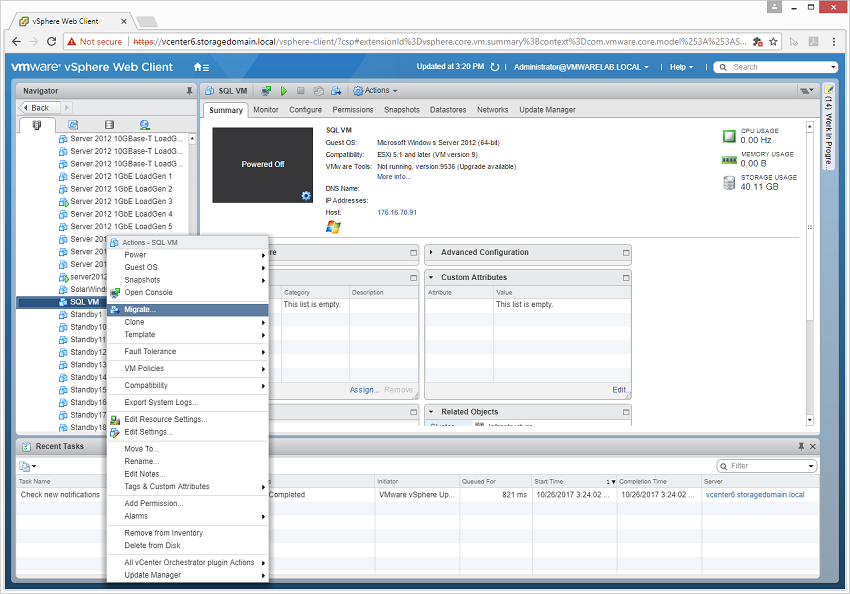The image size is (850, 594).
Task: Select the Check new notifications task row
Action: point(417,495)
